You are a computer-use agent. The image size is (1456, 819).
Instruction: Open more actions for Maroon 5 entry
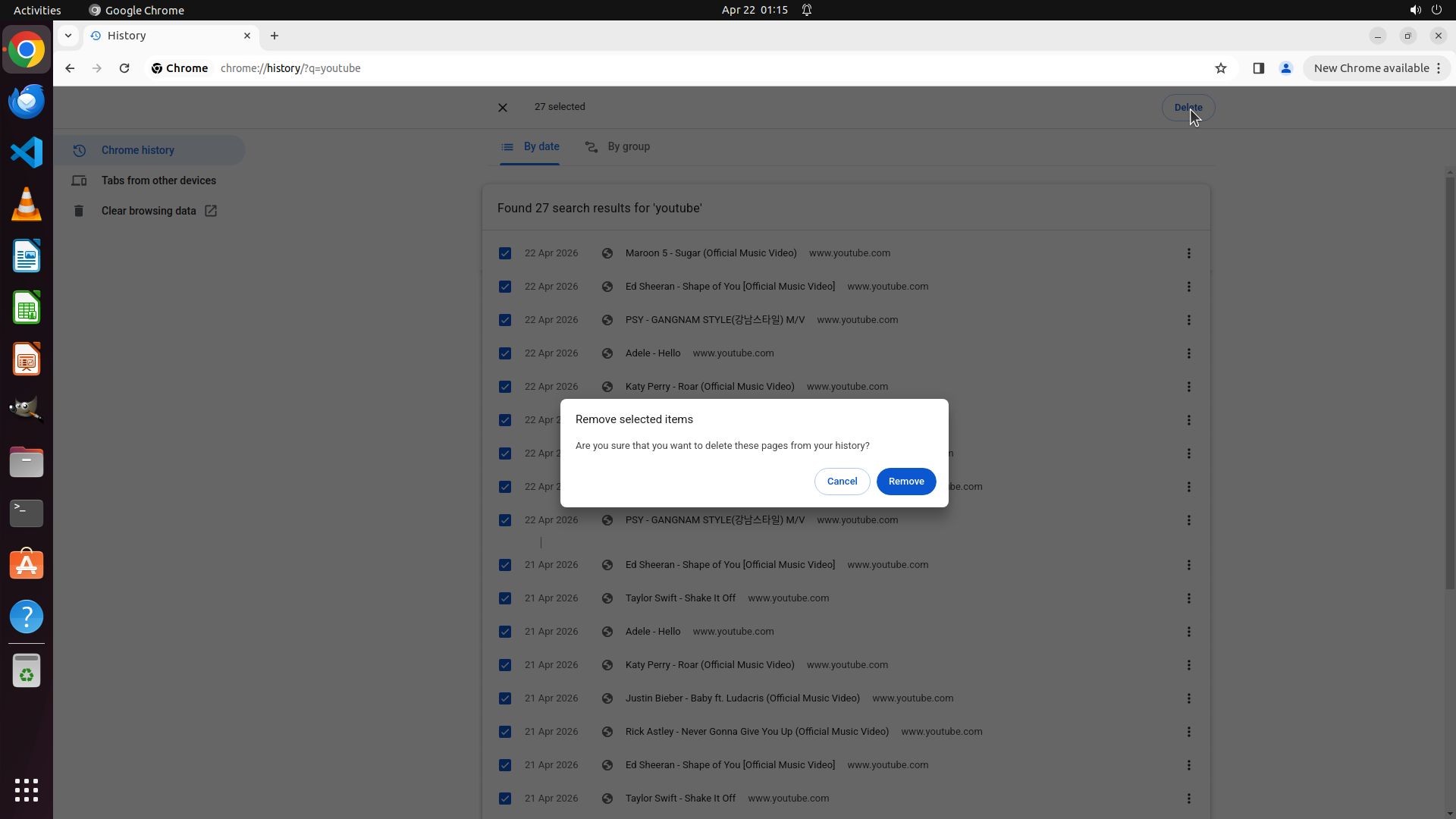1188,253
